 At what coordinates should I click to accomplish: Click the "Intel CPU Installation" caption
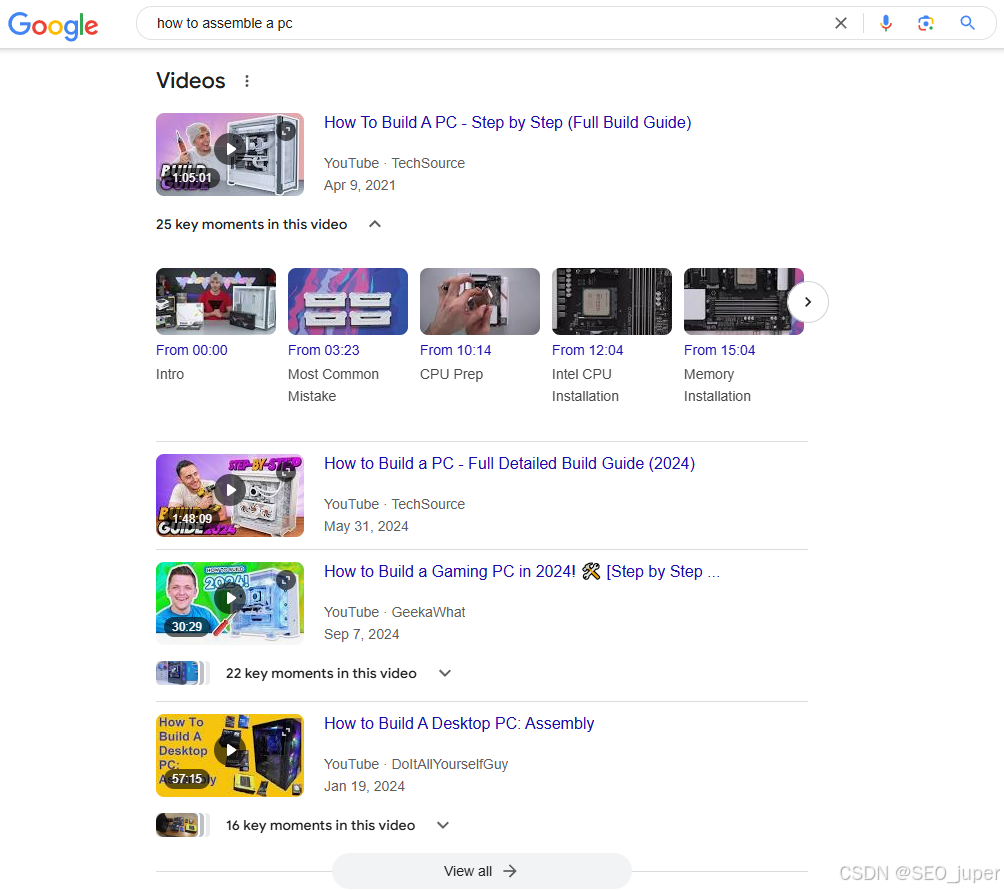[585, 385]
